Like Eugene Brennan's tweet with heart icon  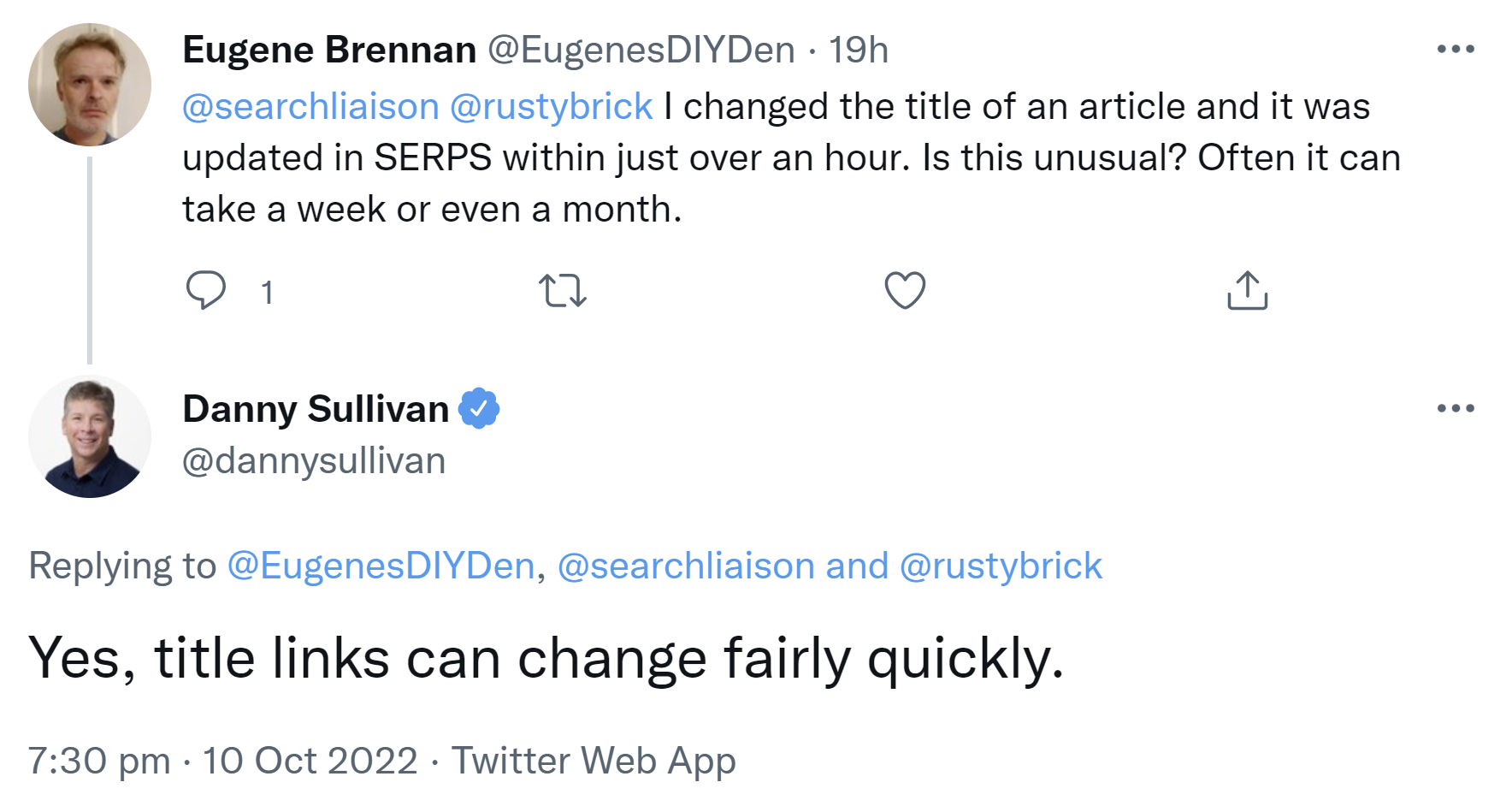tap(905, 290)
